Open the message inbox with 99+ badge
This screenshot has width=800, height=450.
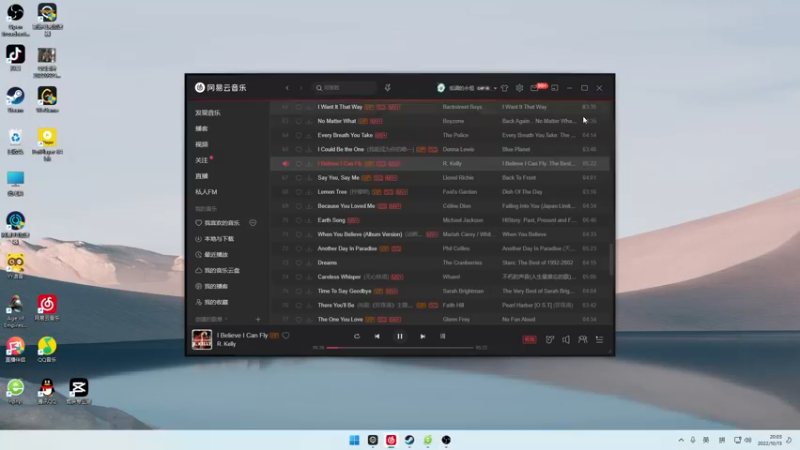[534, 88]
